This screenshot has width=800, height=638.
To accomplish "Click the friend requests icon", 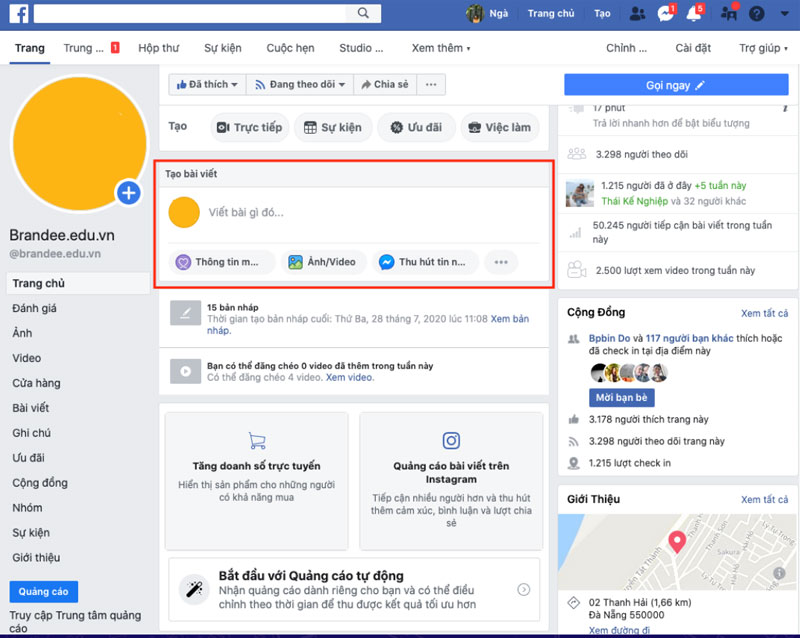I will click(637, 14).
